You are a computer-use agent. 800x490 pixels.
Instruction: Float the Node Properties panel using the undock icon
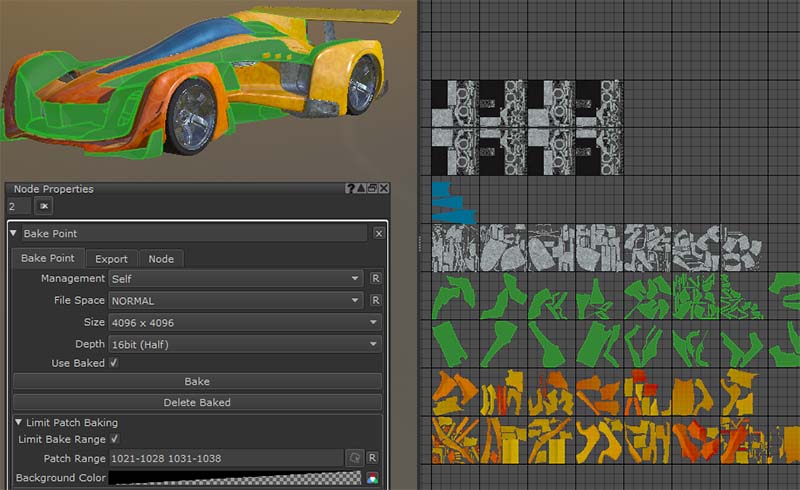click(x=373, y=188)
